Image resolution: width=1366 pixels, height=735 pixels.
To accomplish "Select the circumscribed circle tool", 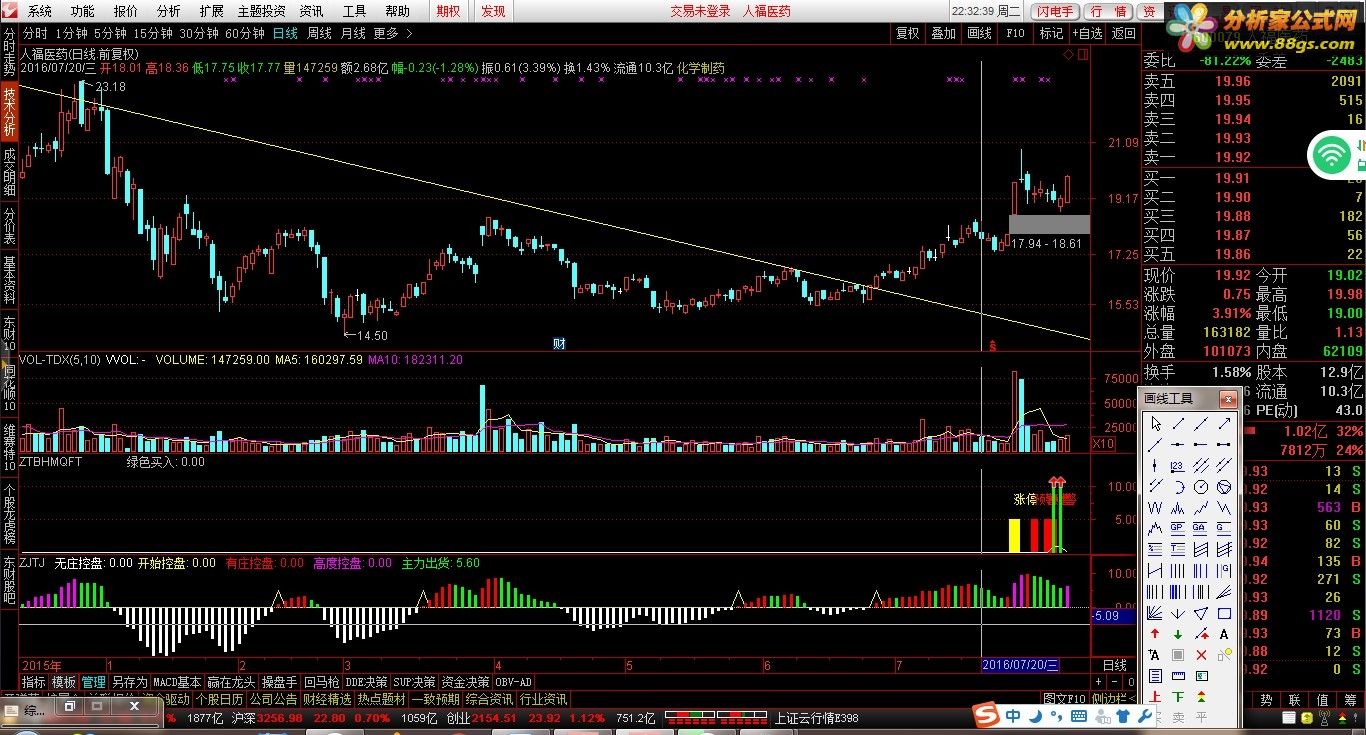I will coord(1224,486).
